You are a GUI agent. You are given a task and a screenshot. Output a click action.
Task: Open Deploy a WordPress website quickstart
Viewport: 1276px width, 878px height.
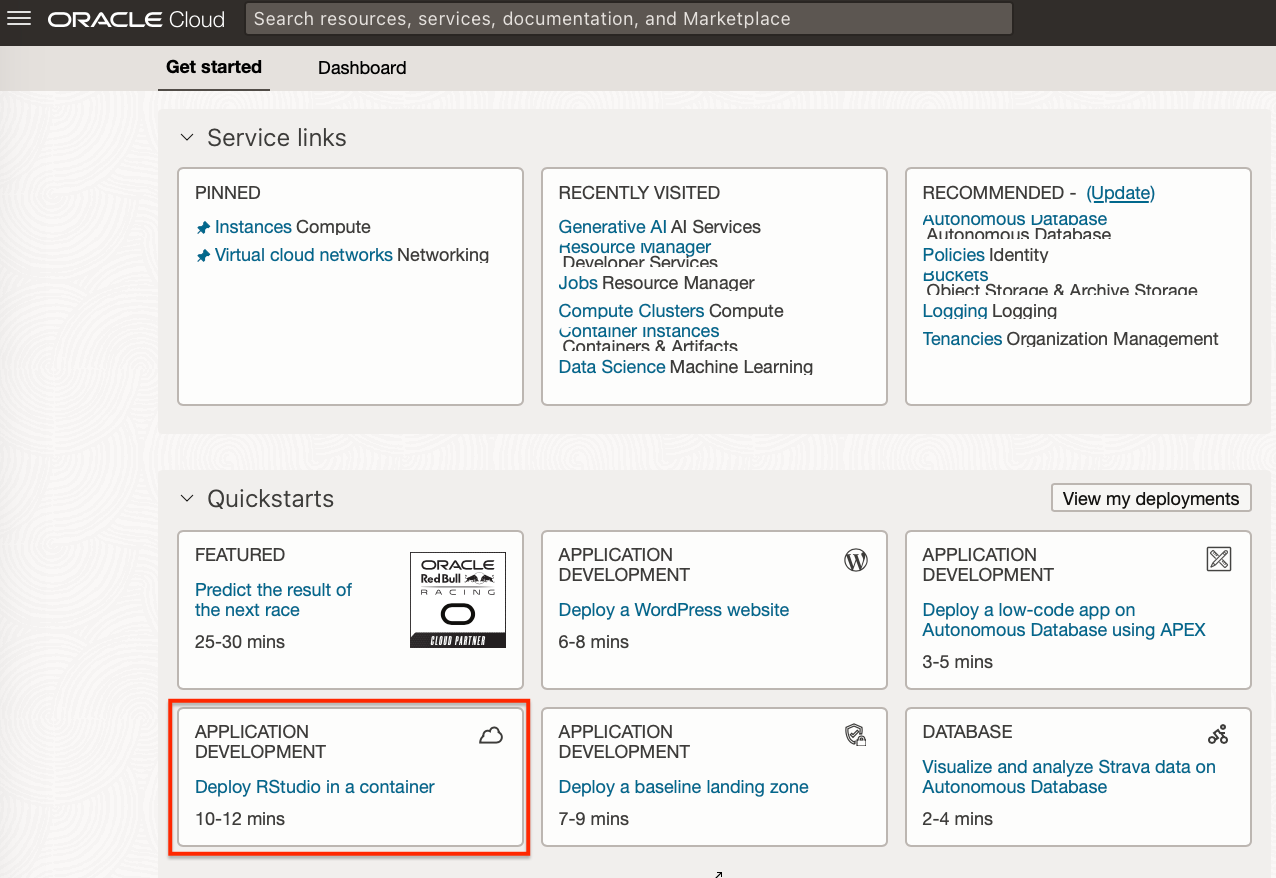(674, 610)
